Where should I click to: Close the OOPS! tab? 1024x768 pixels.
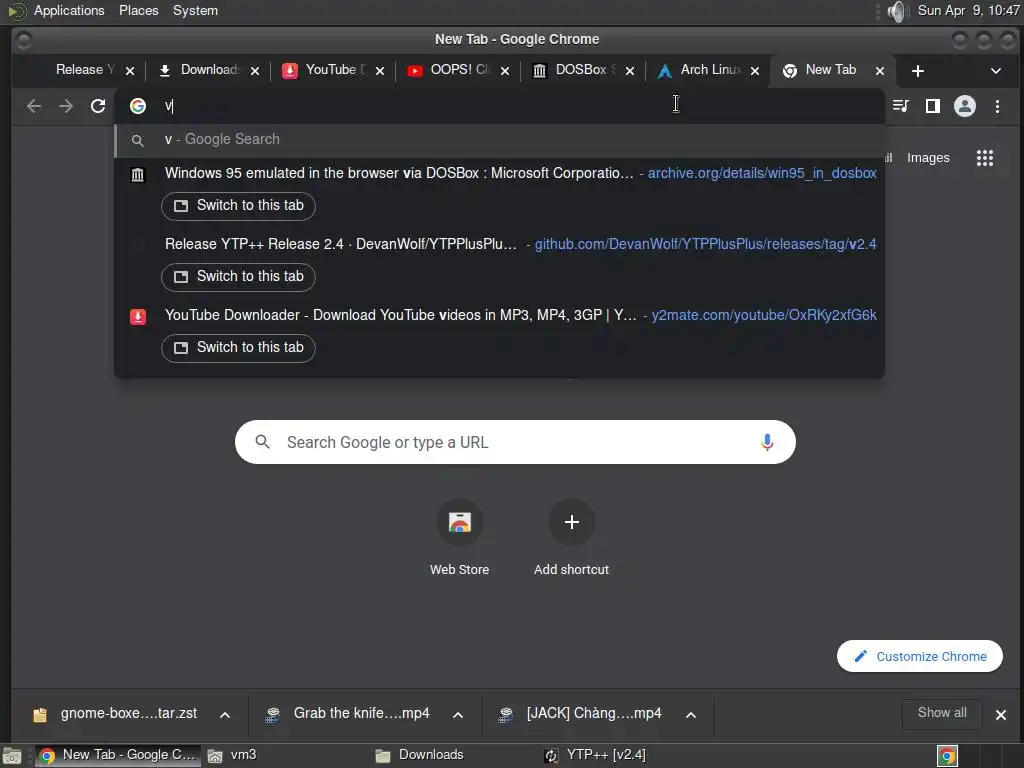[x=505, y=71]
